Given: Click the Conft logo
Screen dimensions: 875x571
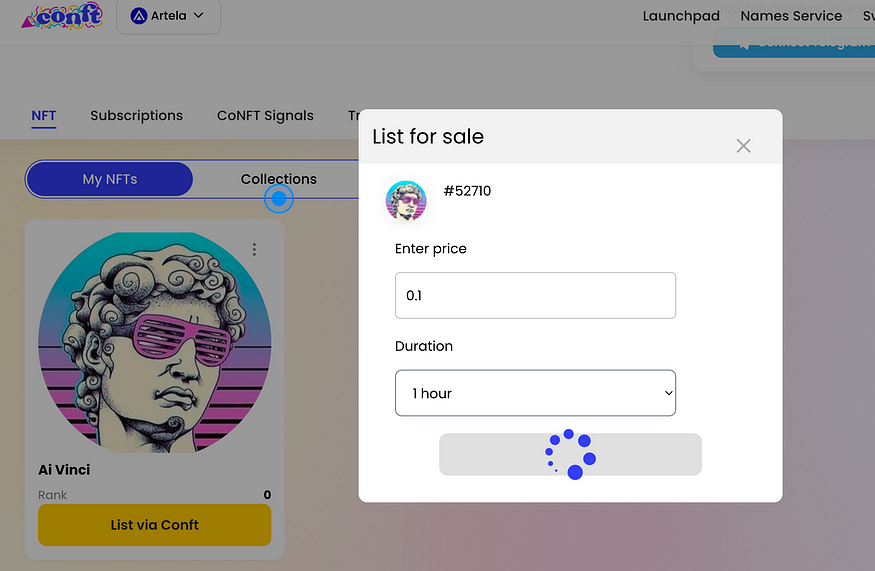Looking at the screenshot, I should coord(62,15).
